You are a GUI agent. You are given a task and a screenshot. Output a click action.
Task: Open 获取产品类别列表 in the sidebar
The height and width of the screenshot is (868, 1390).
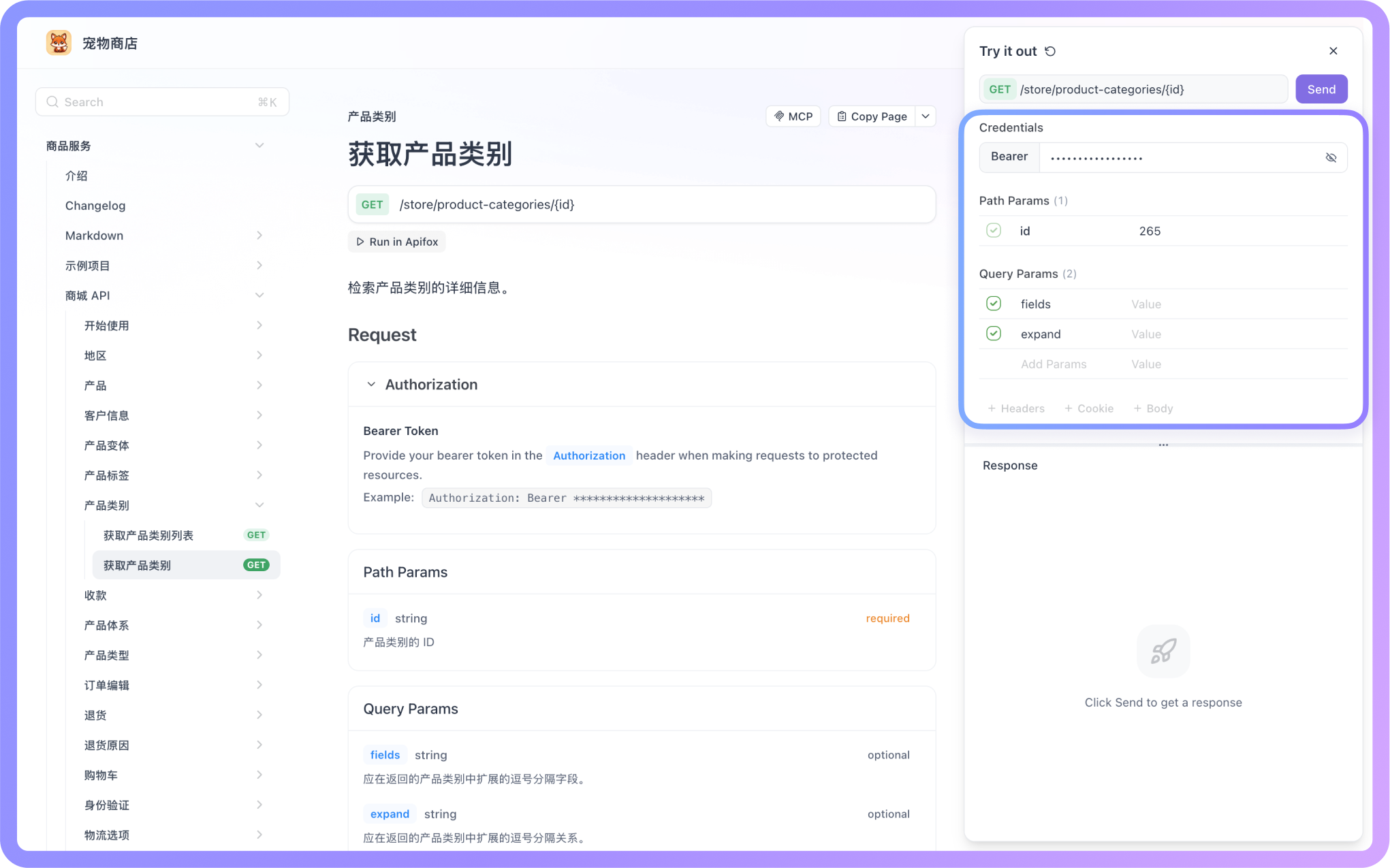[148, 535]
